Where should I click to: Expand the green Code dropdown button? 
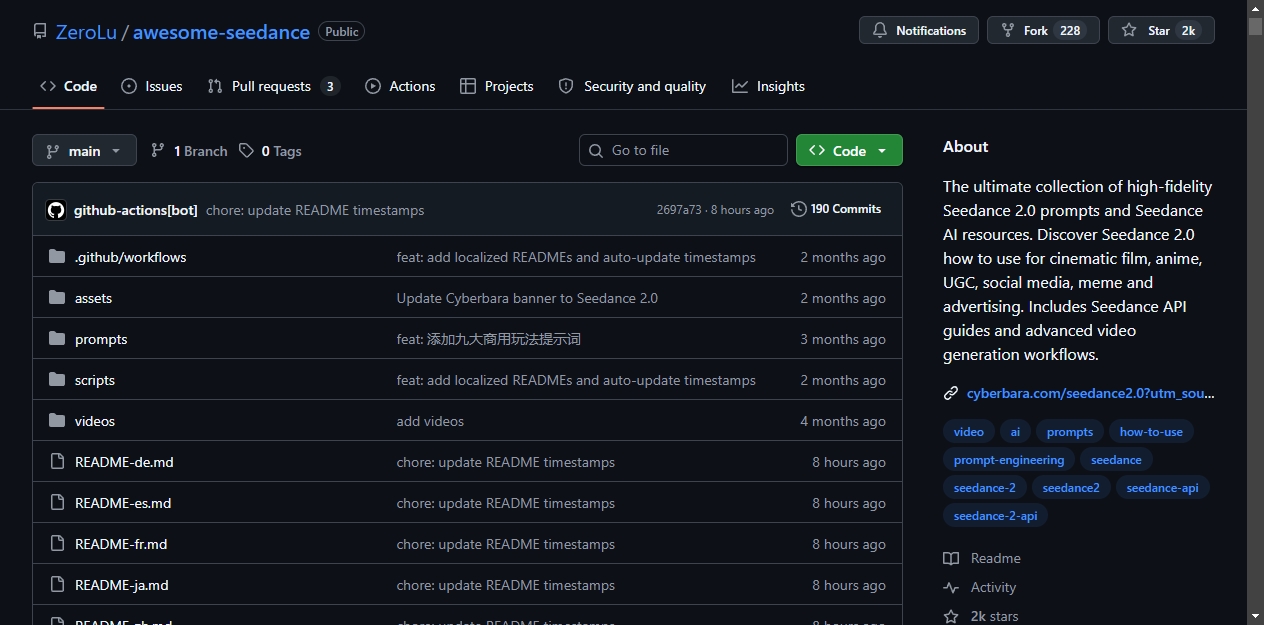[x=849, y=150]
